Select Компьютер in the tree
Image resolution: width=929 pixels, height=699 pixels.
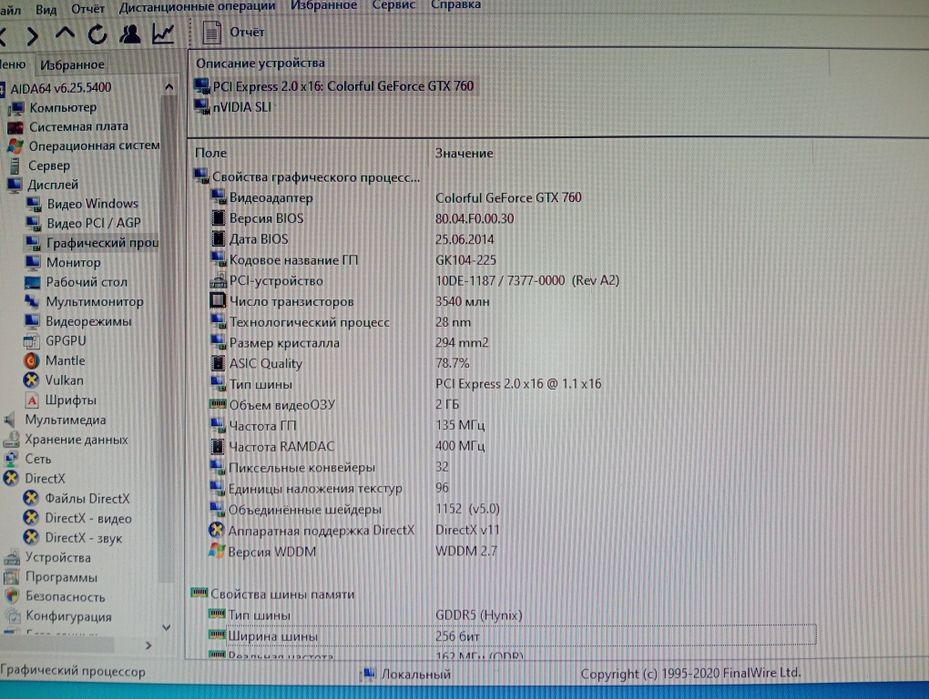[53, 108]
